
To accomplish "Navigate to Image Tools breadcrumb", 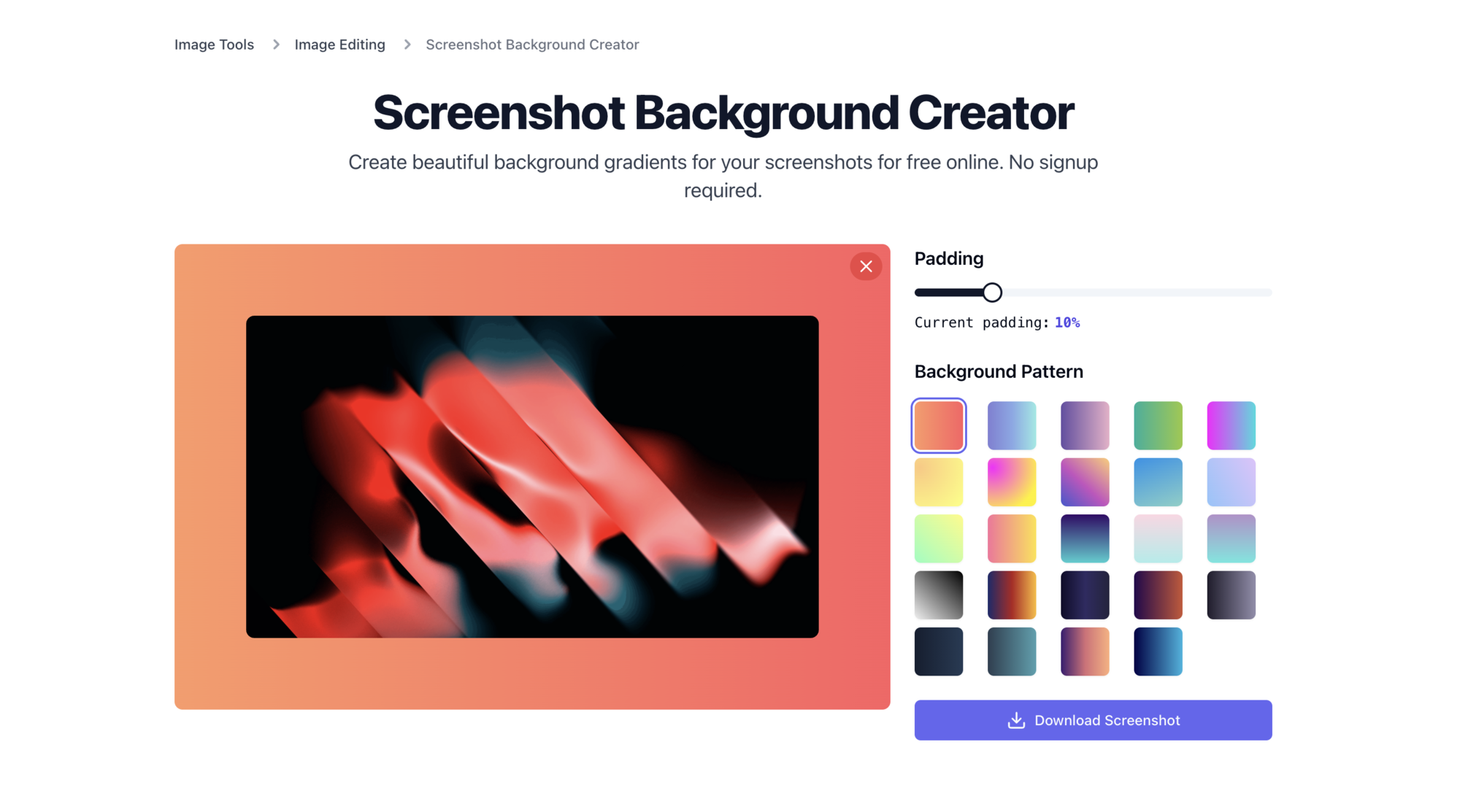I will 214,44.
